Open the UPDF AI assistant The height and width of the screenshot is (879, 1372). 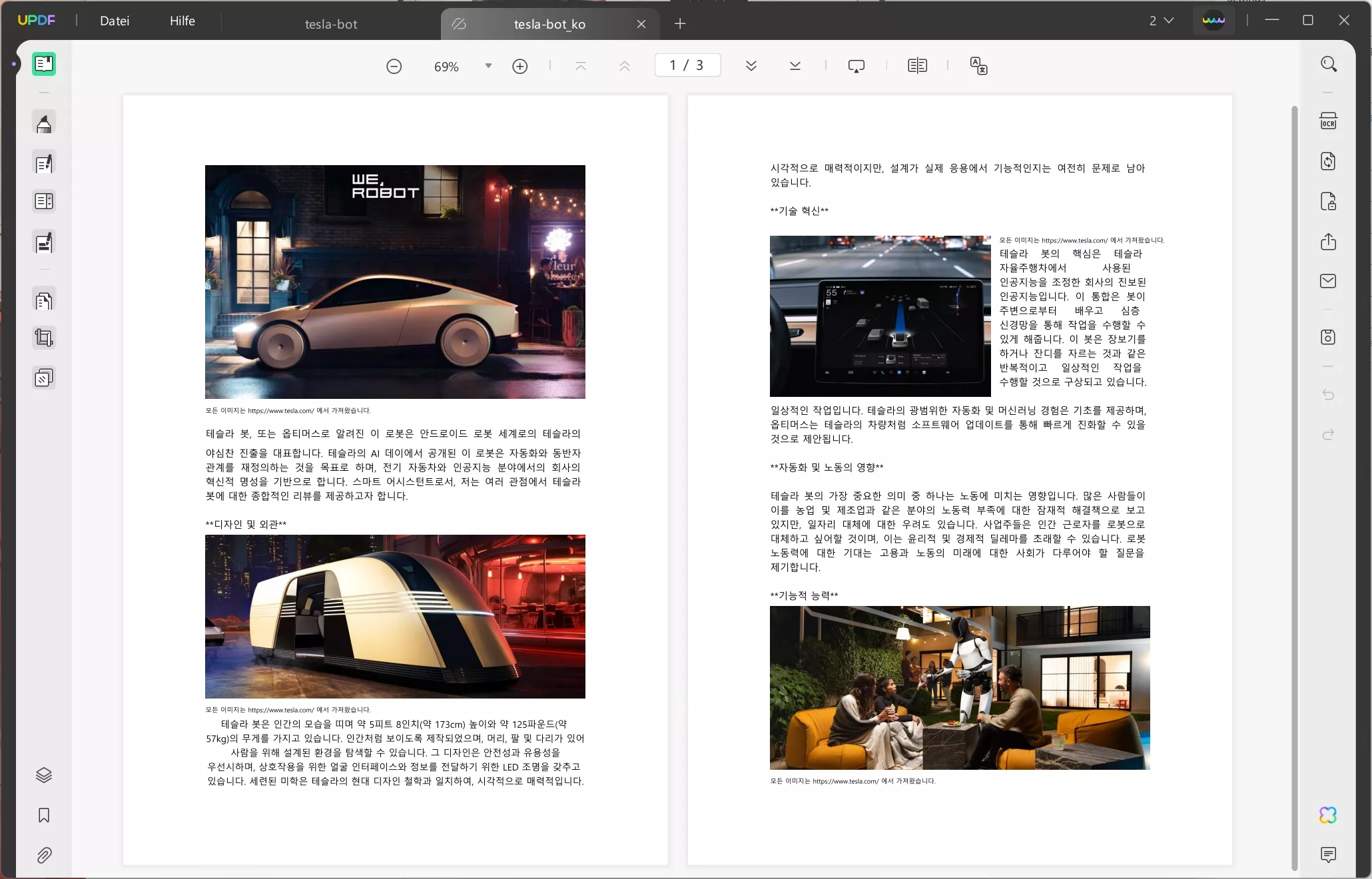tap(1329, 815)
